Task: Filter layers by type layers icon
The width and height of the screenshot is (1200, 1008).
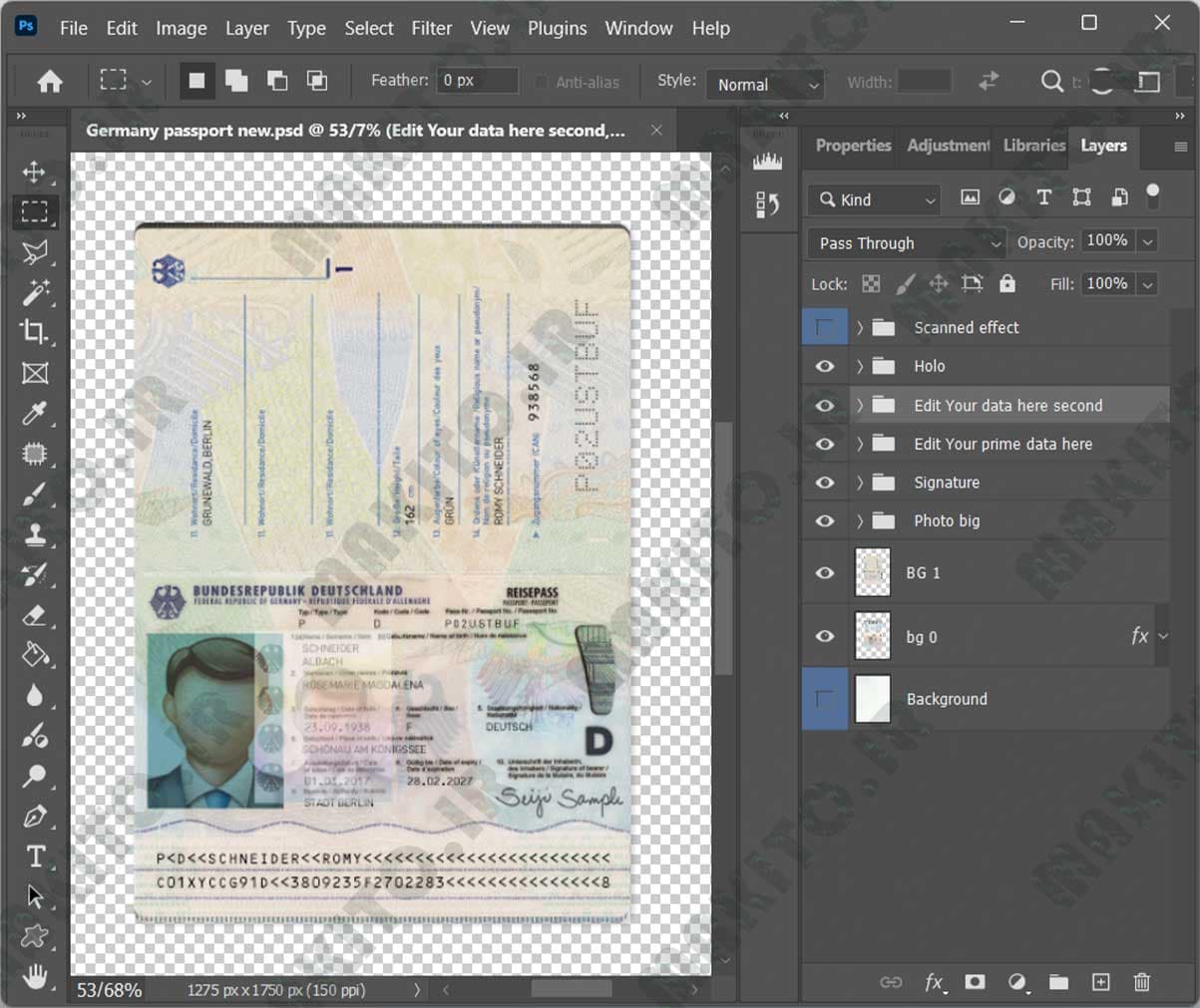Action: (x=1043, y=197)
